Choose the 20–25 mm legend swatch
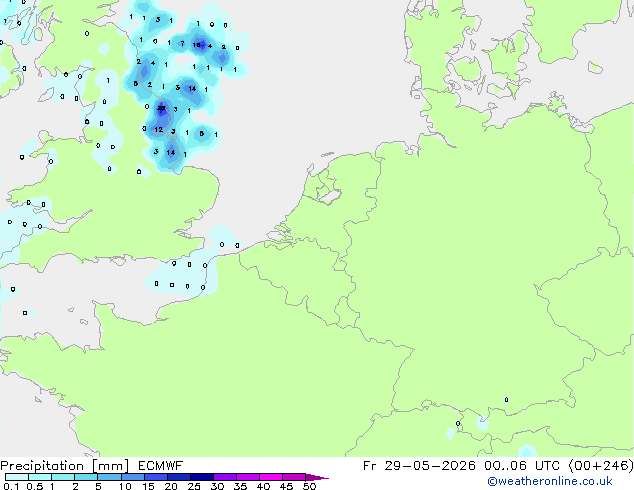This screenshot has width=634, height=490. 179,477
